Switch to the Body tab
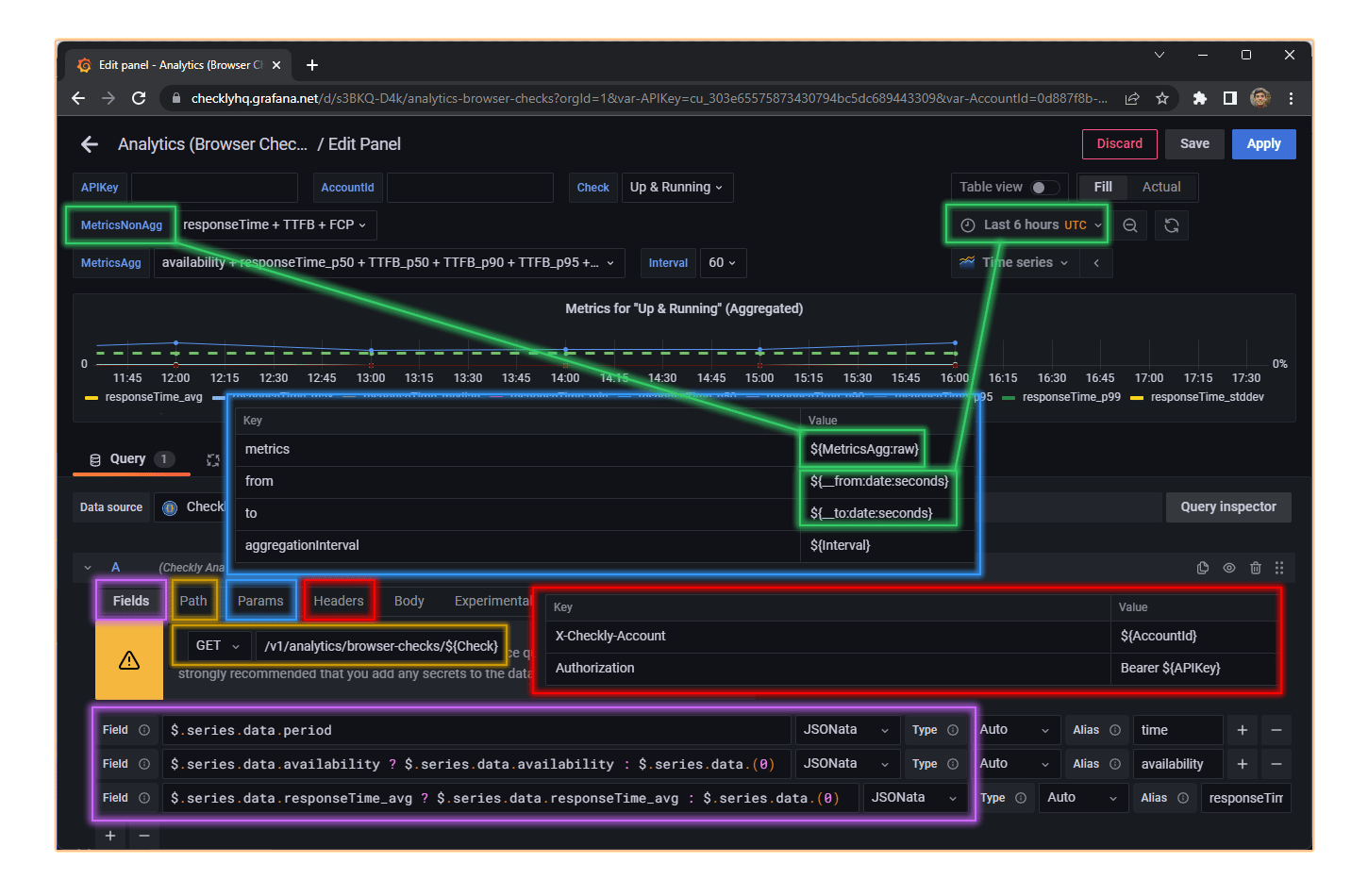 tap(409, 601)
